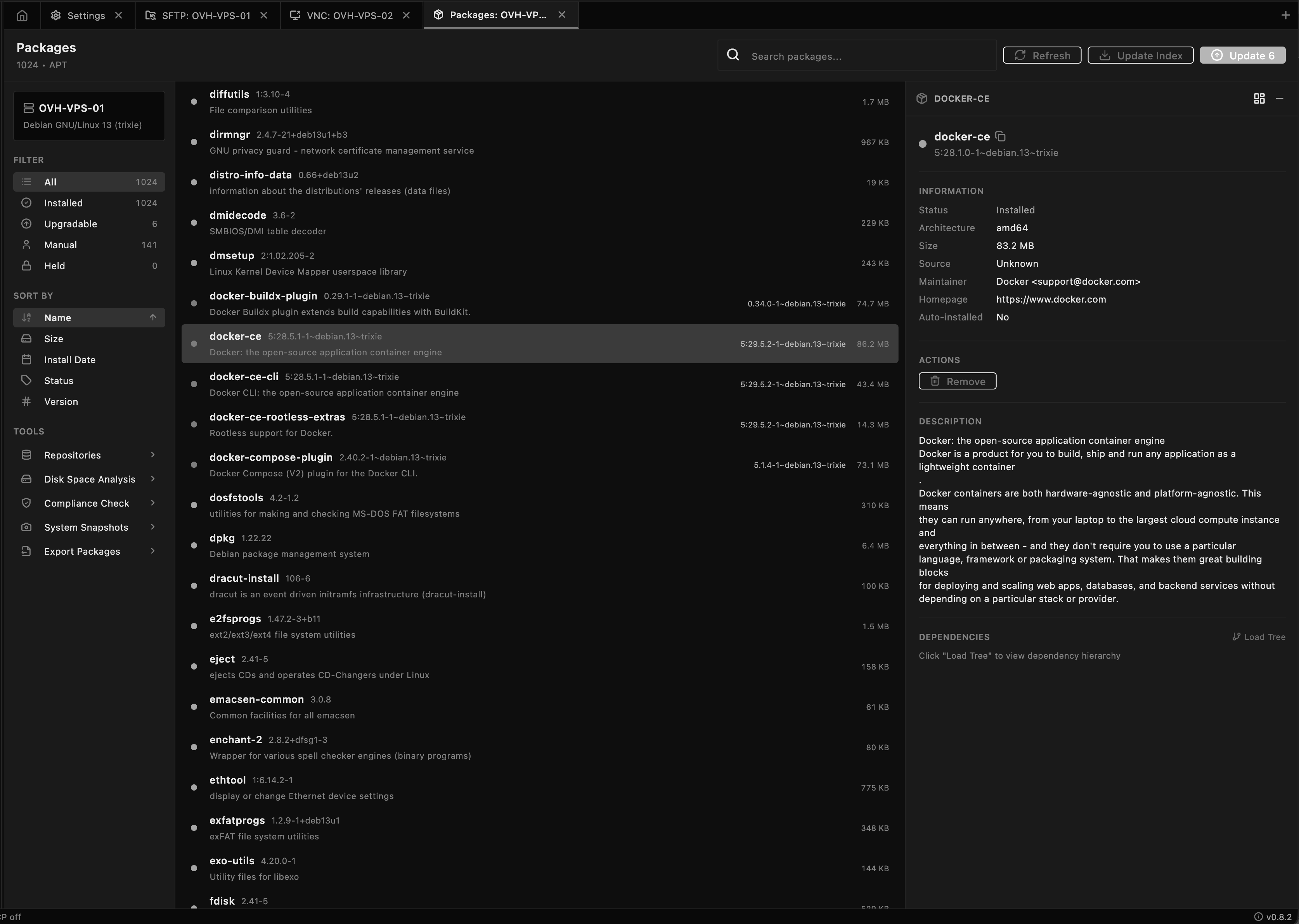The height and width of the screenshot is (924, 1299).
Task: Open the Compliance Check tool
Action: tap(89, 503)
